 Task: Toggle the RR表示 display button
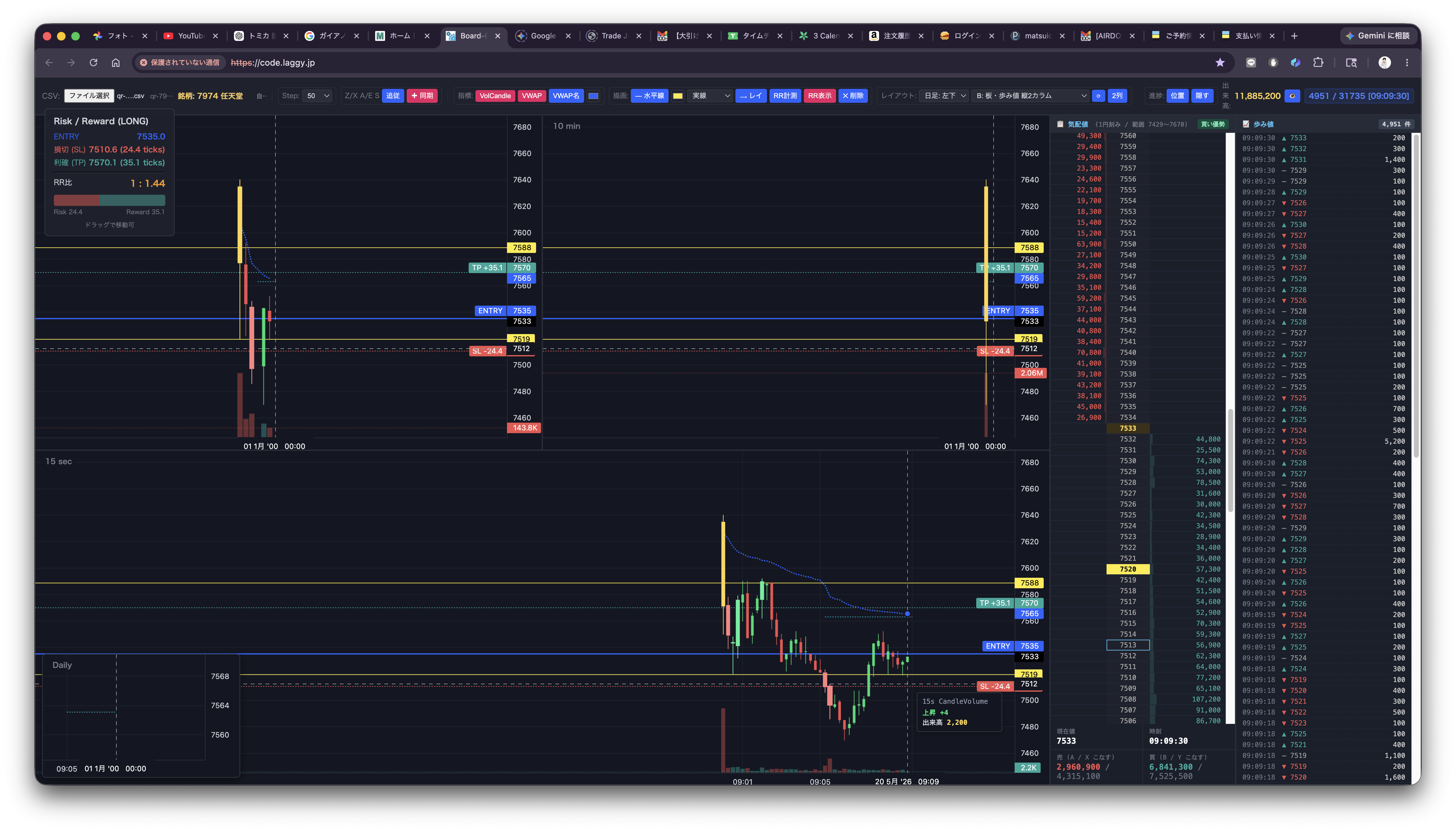(x=819, y=96)
